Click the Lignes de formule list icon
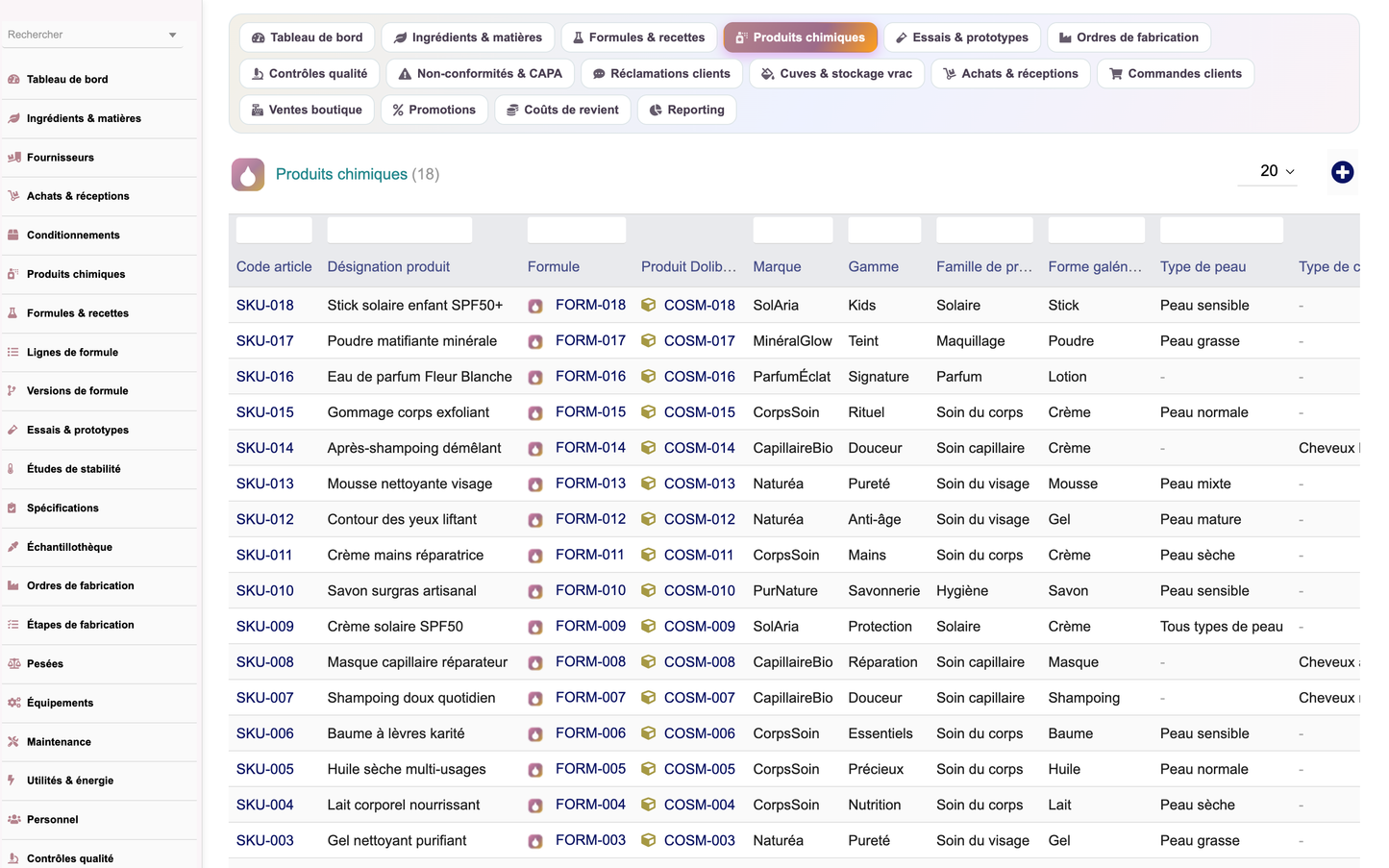1389x868 pixels. [x=13, y=353]
